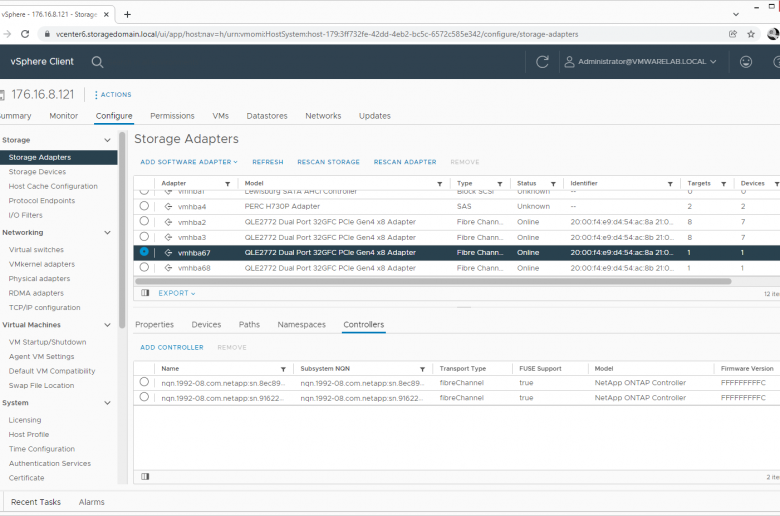Open the host Actions menu
780x516 pixels.
point(113,95)
